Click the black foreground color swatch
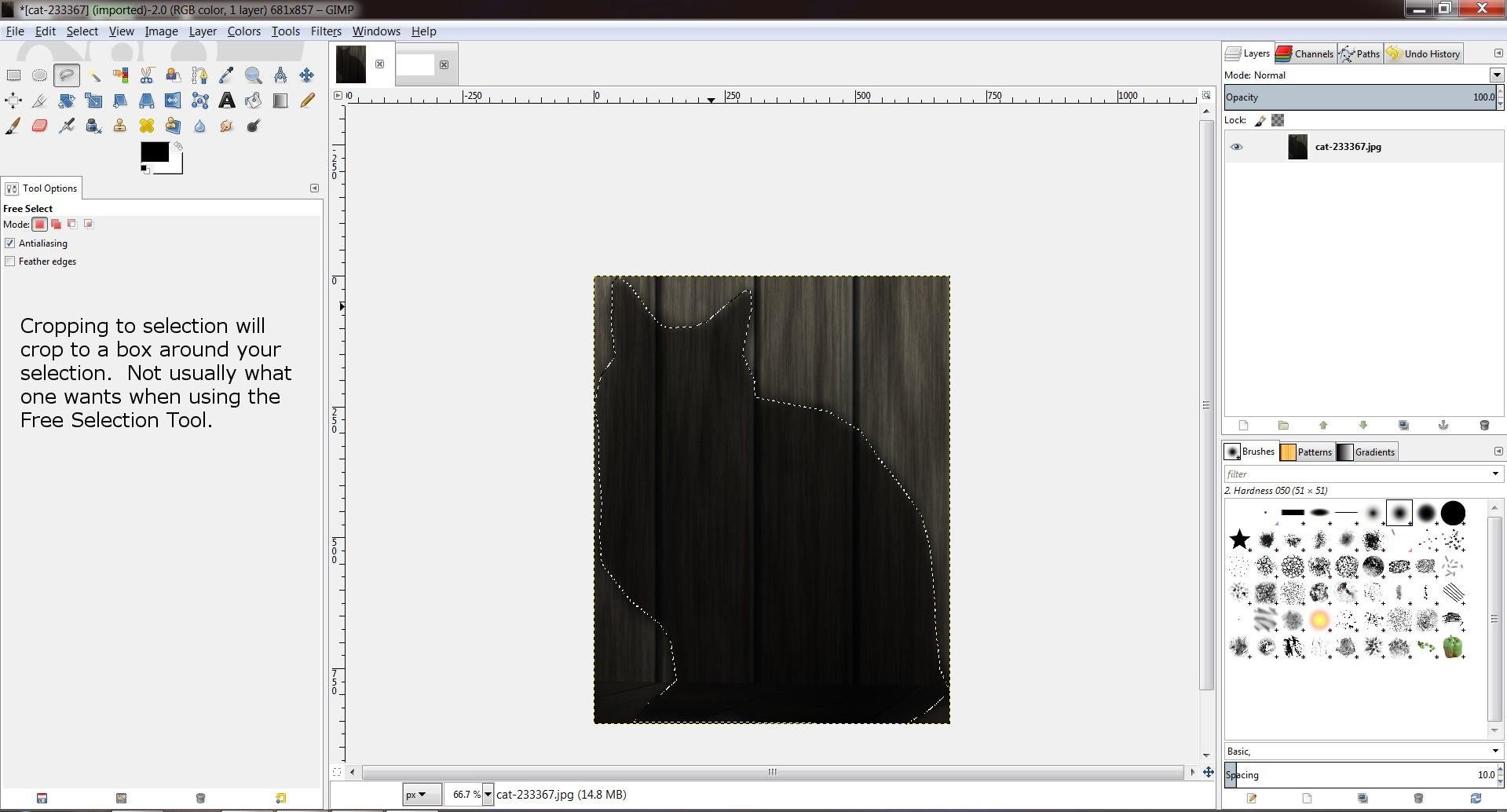1507x812 pixels. (154, 152)
